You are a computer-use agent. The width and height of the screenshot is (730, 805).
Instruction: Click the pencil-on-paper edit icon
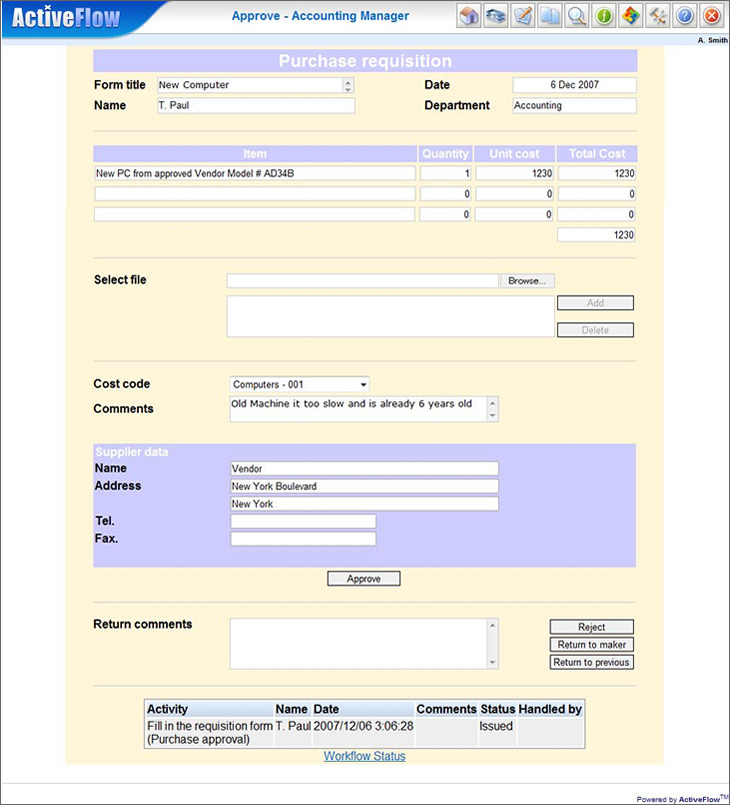pyautogui.click(x=523, y=16)
